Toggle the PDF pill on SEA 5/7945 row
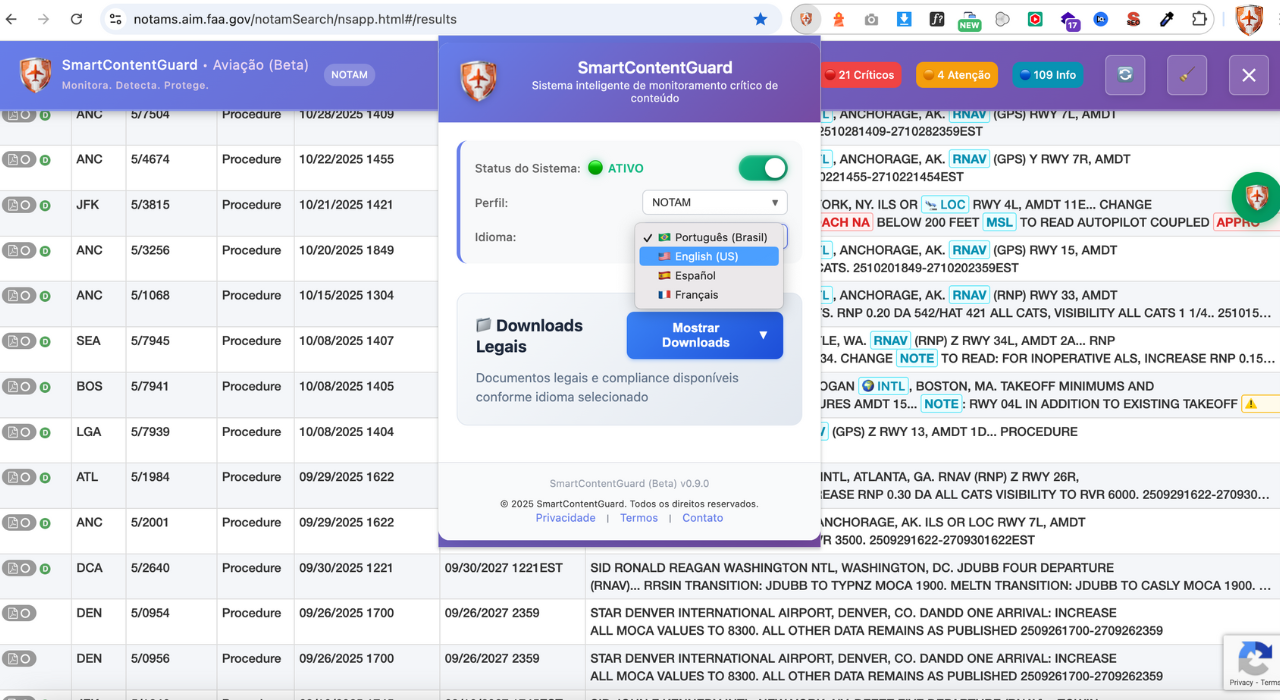 pos(18,341)
